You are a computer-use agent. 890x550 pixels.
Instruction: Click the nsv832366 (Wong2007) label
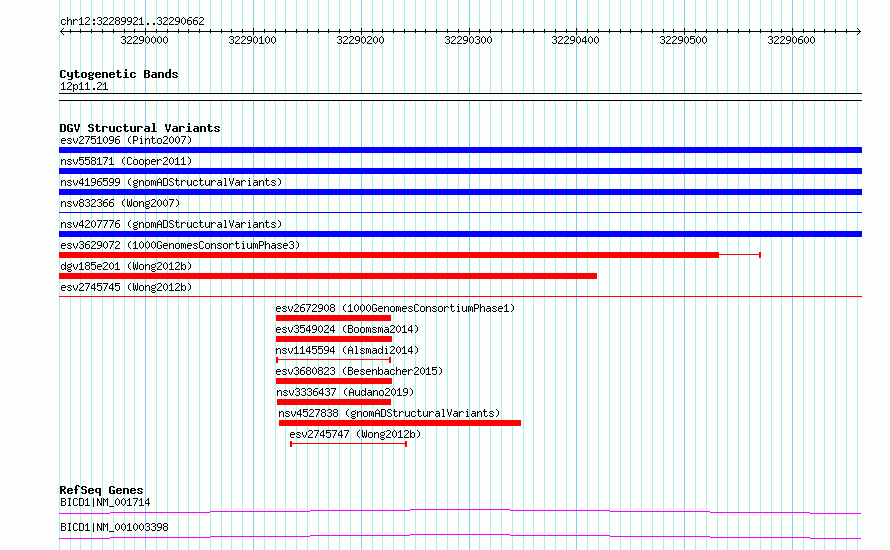pyautogui.click(x=120, y=203)
